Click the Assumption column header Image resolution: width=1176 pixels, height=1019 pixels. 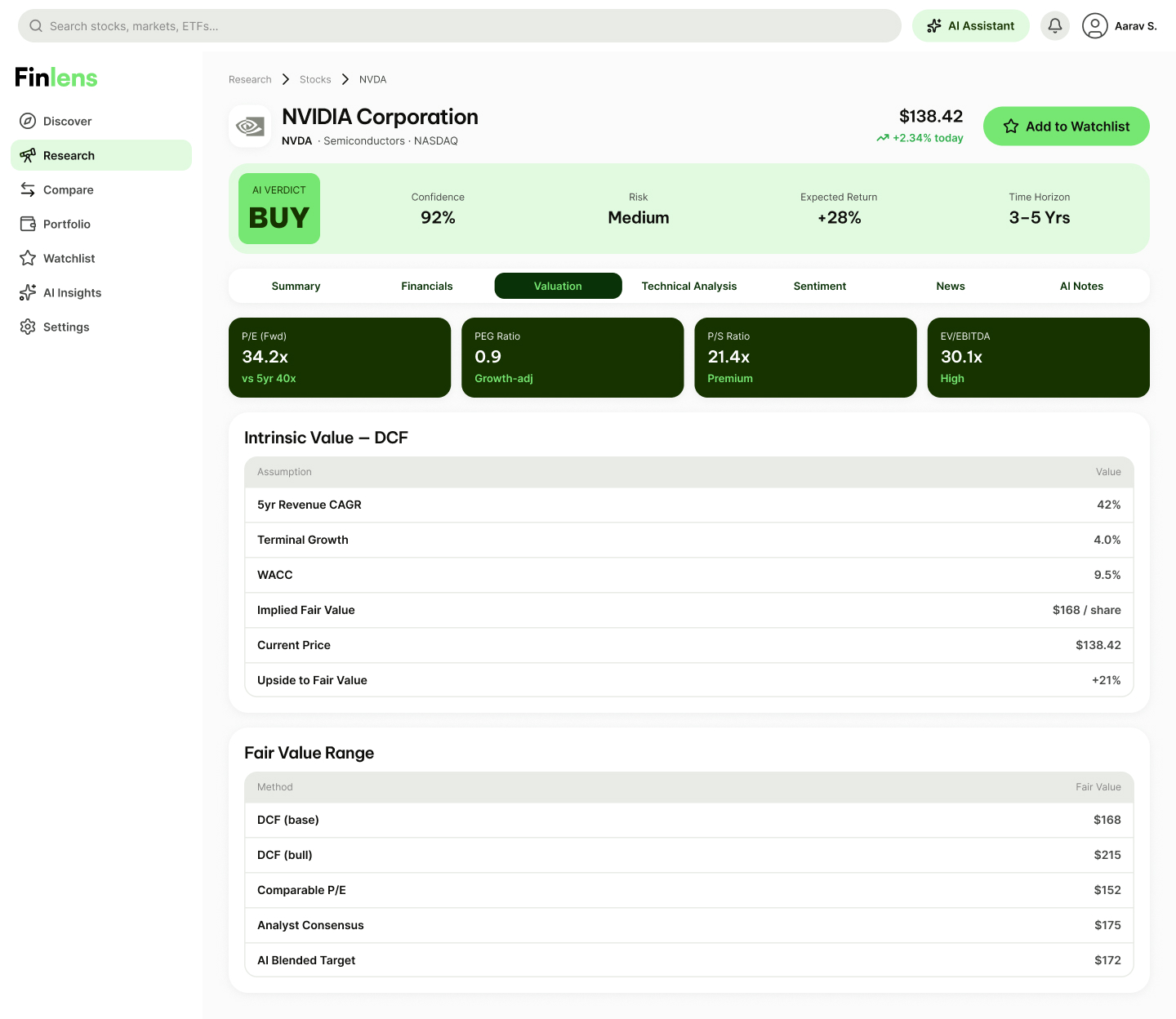point(284,472)
